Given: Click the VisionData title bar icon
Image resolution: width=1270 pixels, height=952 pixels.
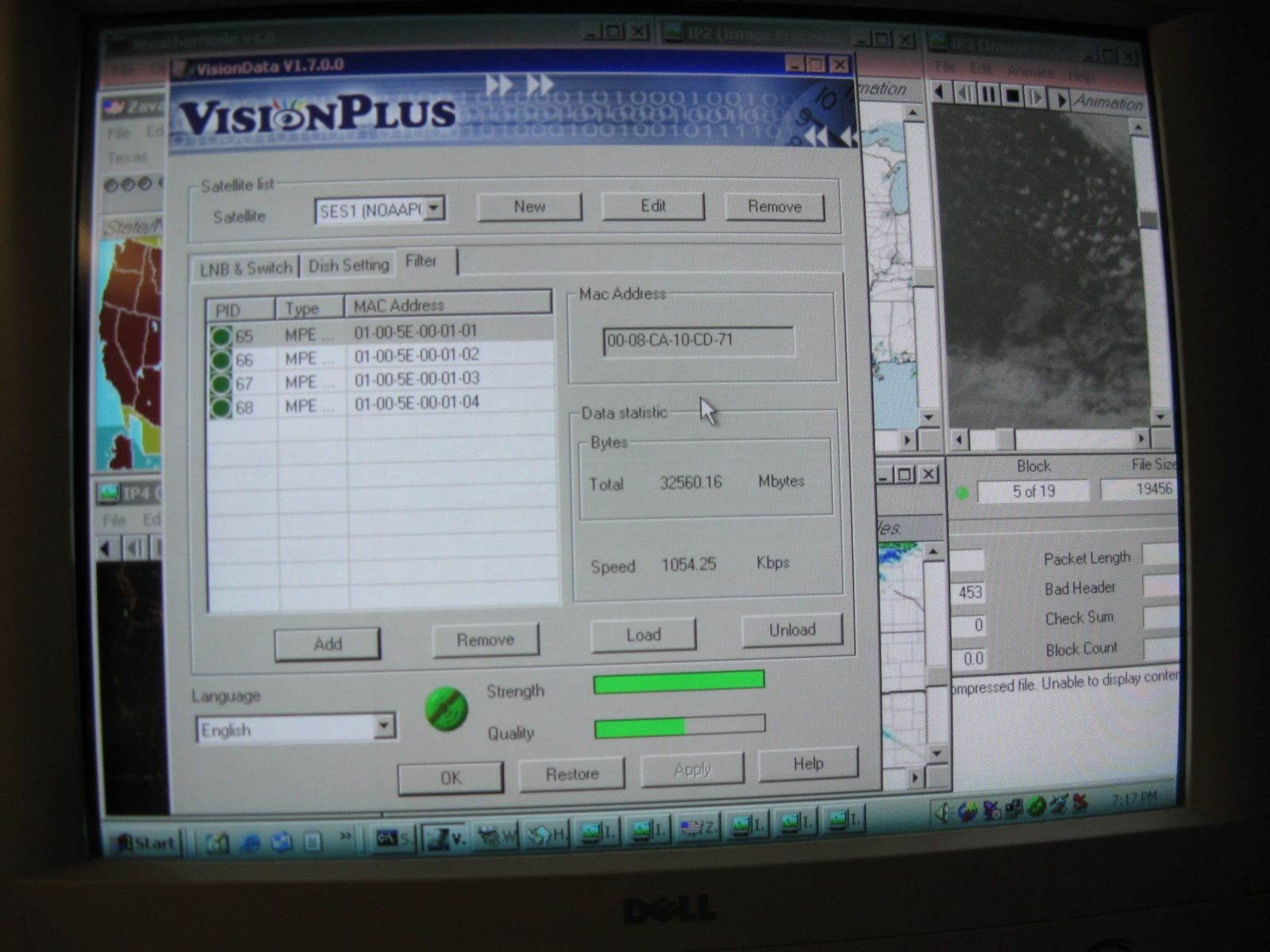Looking at the screenshot, I should (x=183, y=69).
